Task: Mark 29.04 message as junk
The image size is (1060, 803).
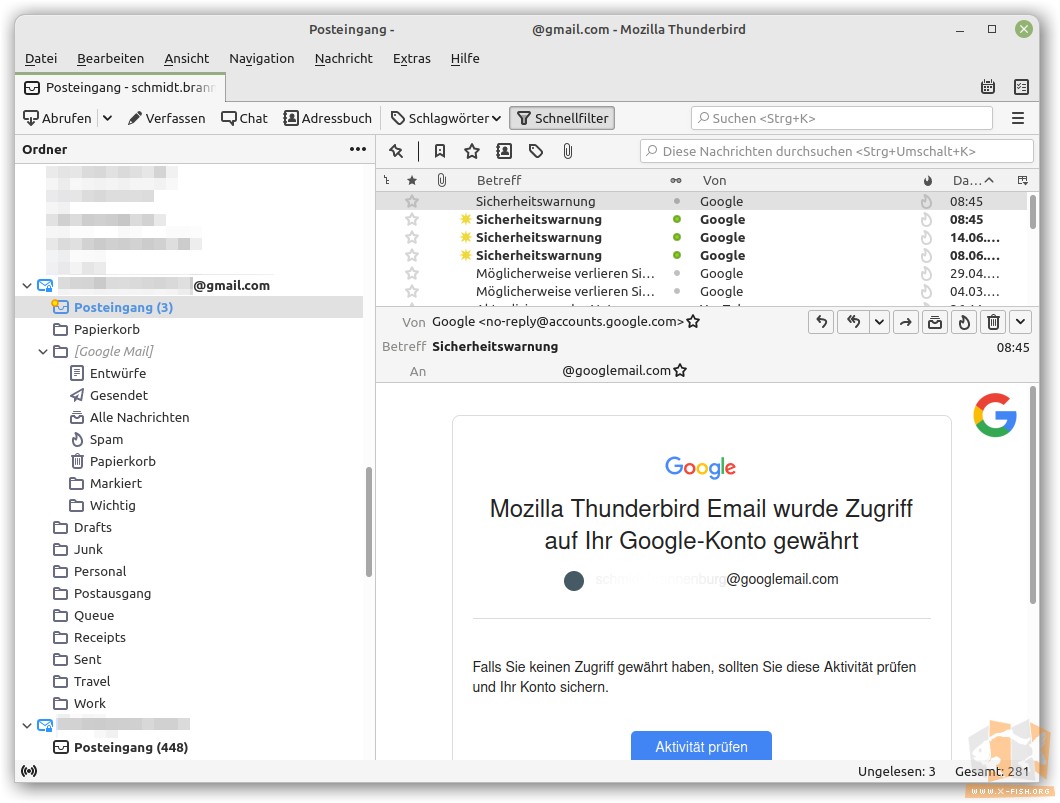Action: click(x=926, y=274)
